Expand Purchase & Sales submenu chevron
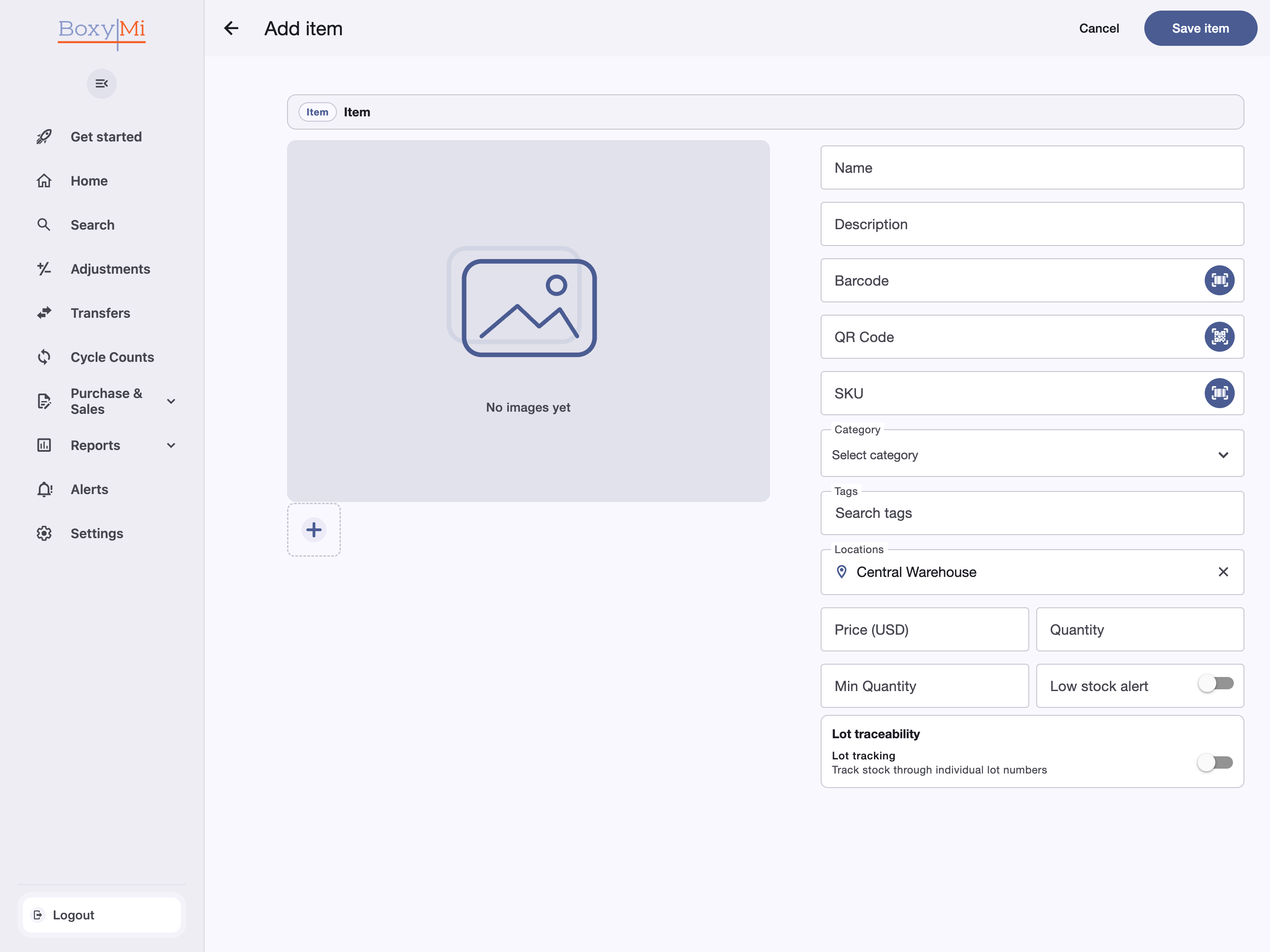This screenshot has width=1270, height=952. coord(171,401)
